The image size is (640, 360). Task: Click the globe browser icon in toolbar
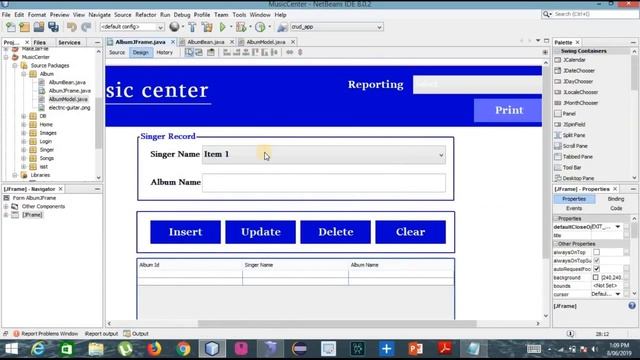point(174,27)
